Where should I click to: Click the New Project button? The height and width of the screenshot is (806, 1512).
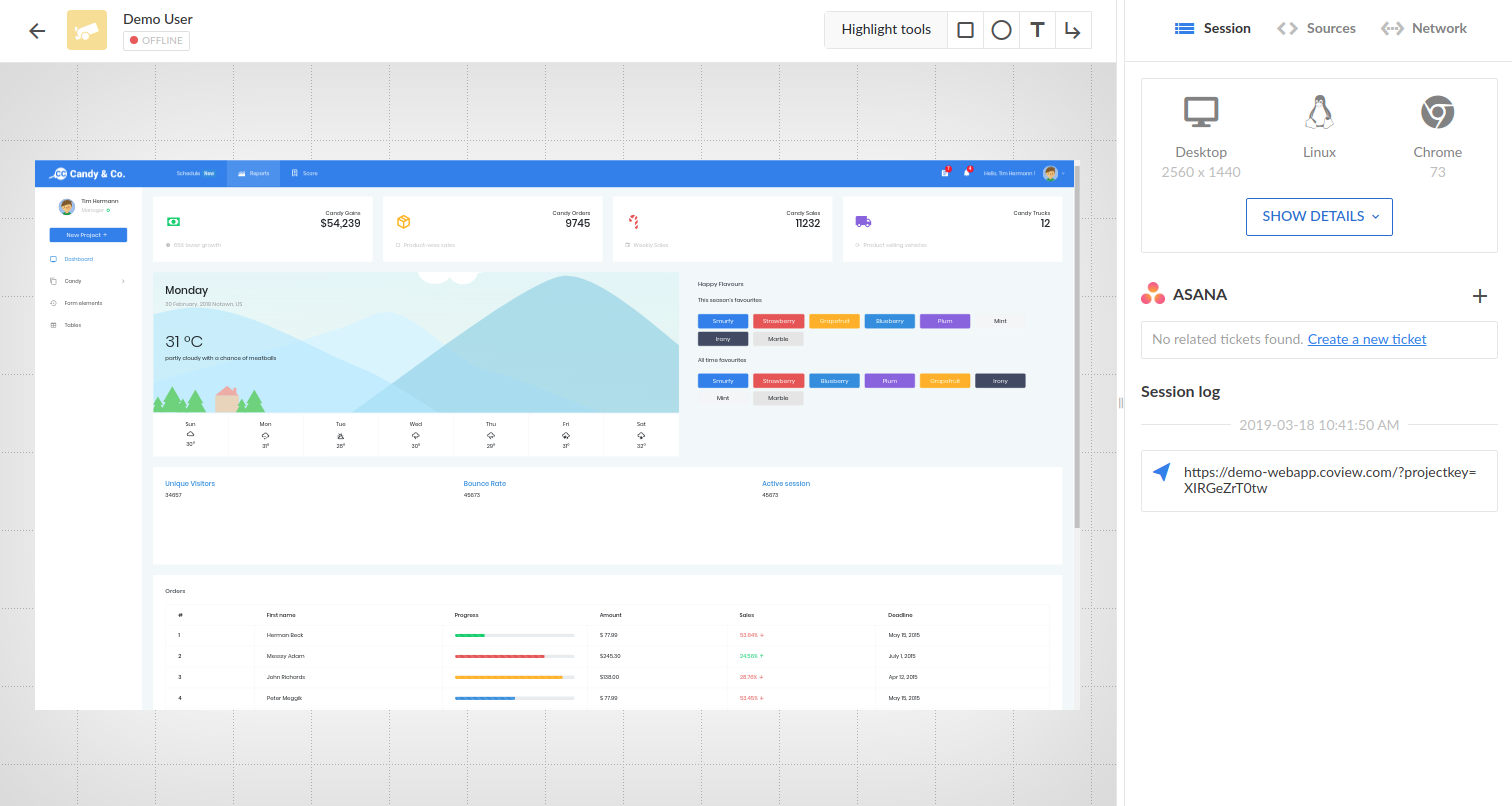[88, 235]
